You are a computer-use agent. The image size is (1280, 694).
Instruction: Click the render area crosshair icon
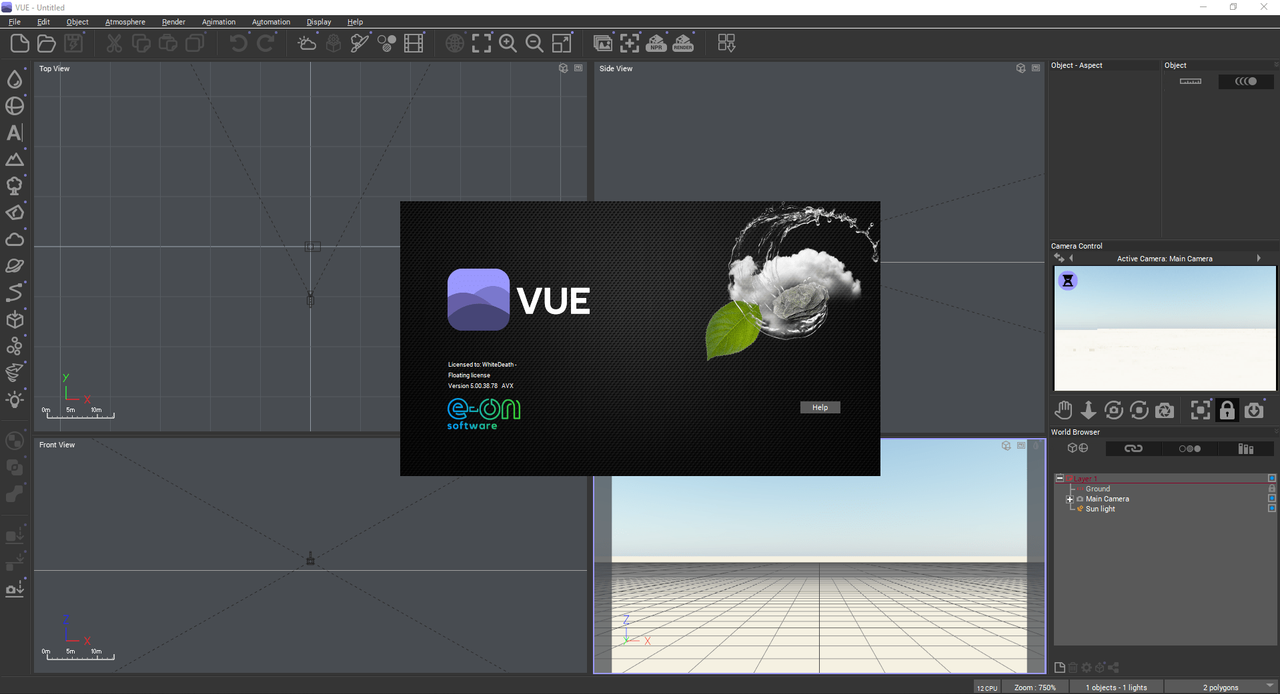pyautogui.click(x=630, y=43)
